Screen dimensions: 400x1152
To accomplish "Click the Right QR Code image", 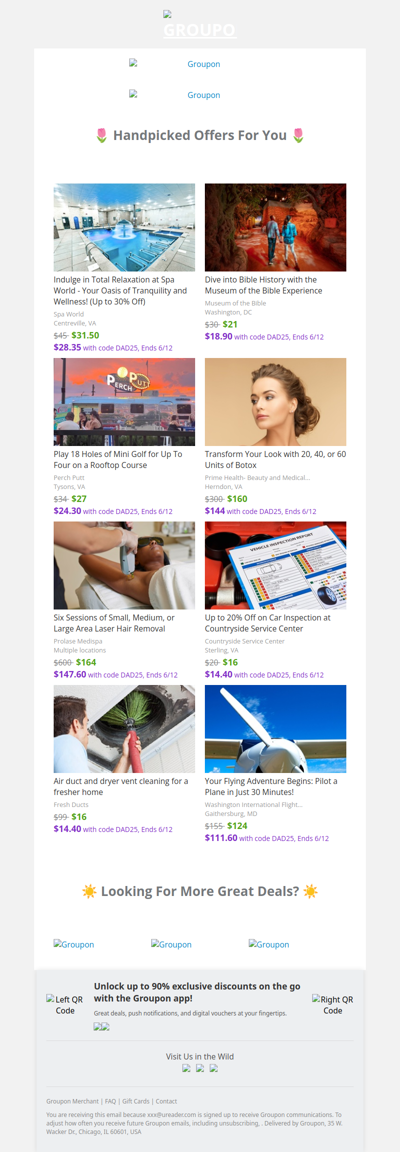I will tap(332, 1004).
